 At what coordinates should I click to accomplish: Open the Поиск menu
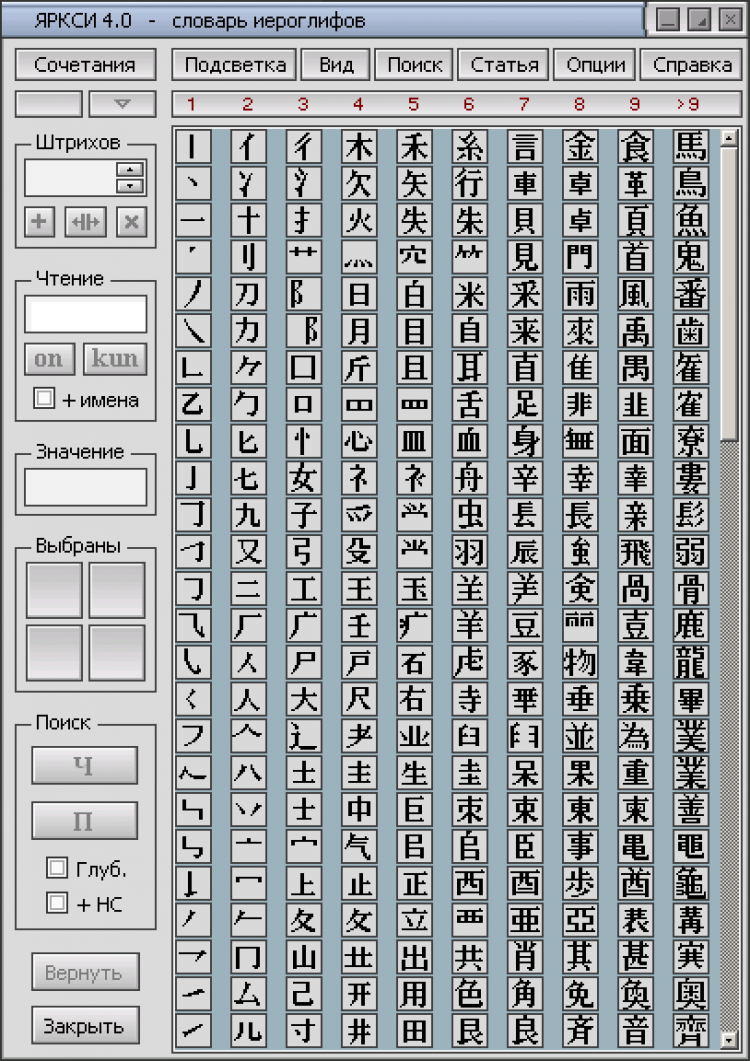(414, 65)
